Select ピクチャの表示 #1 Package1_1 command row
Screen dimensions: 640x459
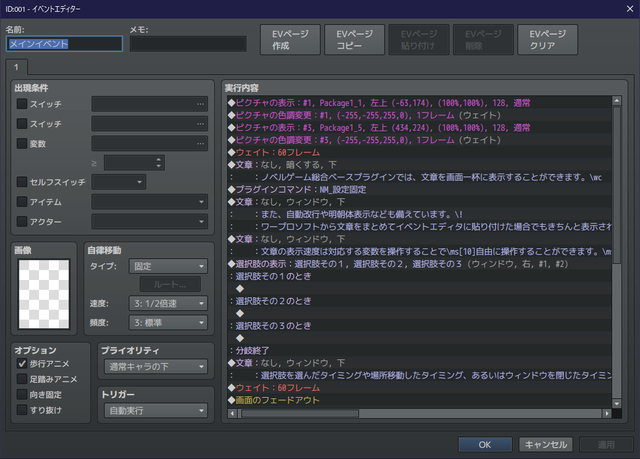tap(419, 103)
